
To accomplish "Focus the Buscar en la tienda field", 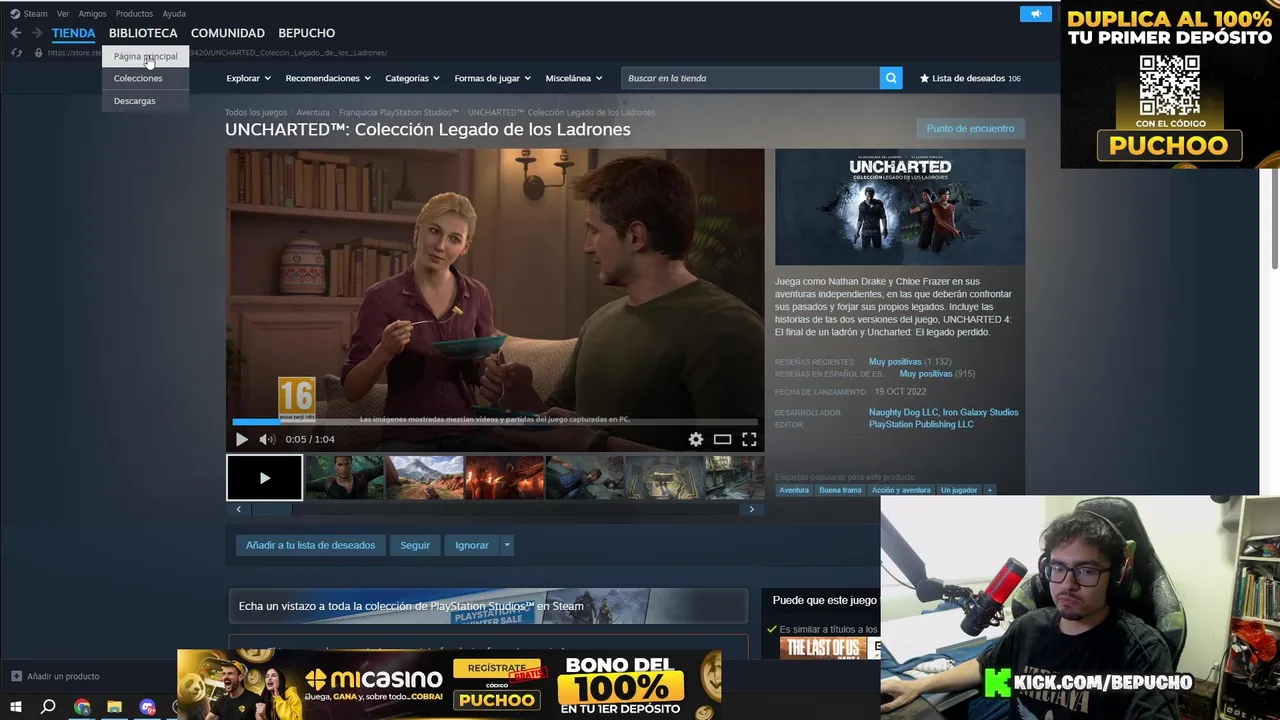I will [750, 78].
